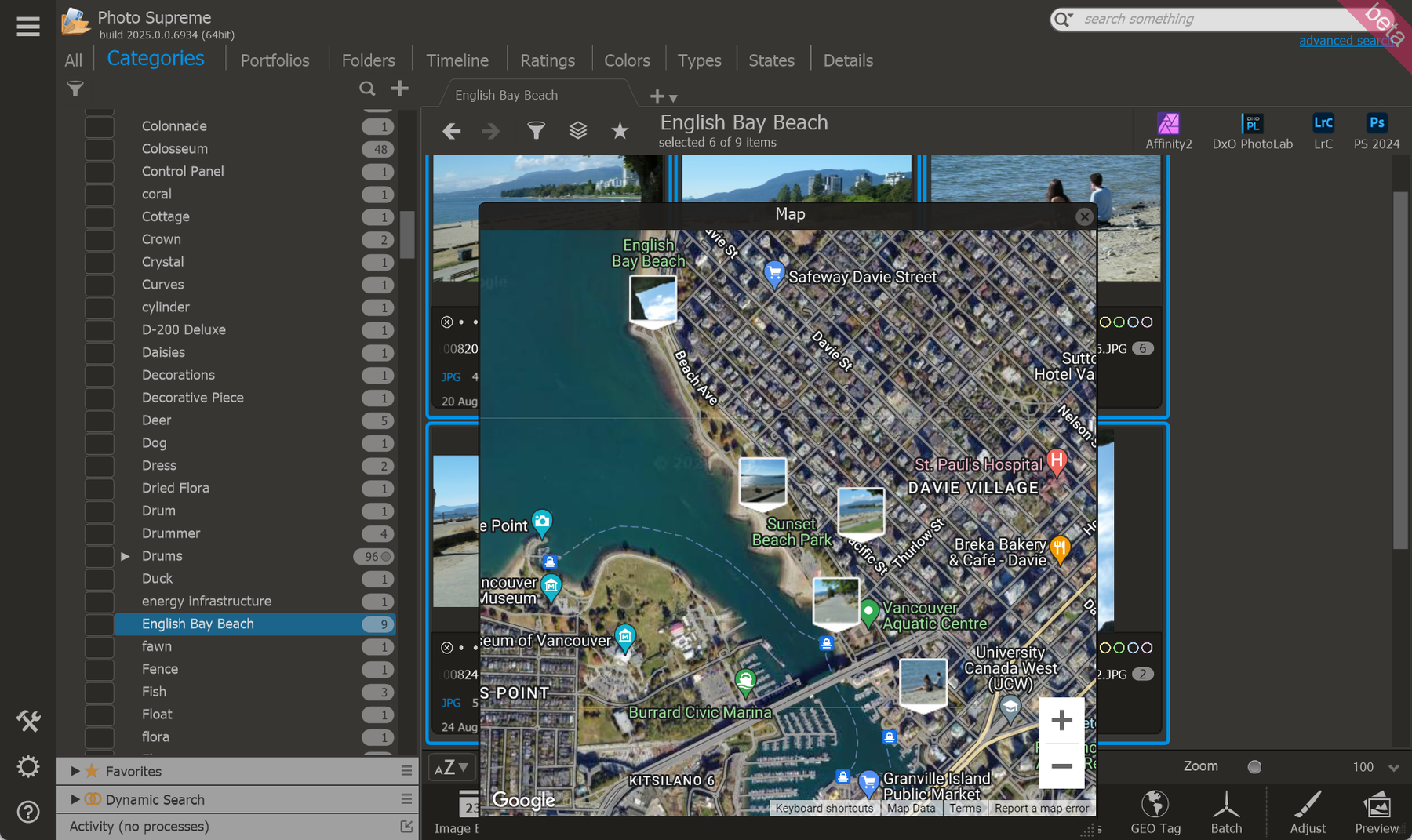Open the hamburger main menu
Viewport: 1412px width, 840px height.
[28, 27]
